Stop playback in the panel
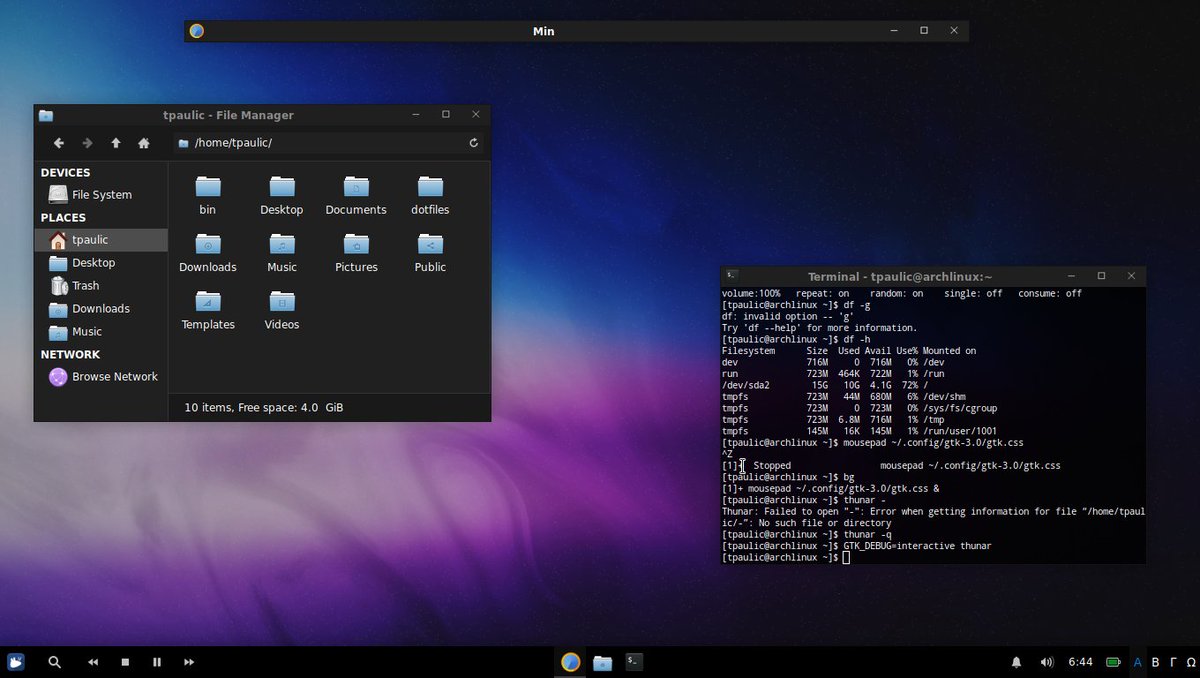The image size is (1200, 678). point(125,662)
